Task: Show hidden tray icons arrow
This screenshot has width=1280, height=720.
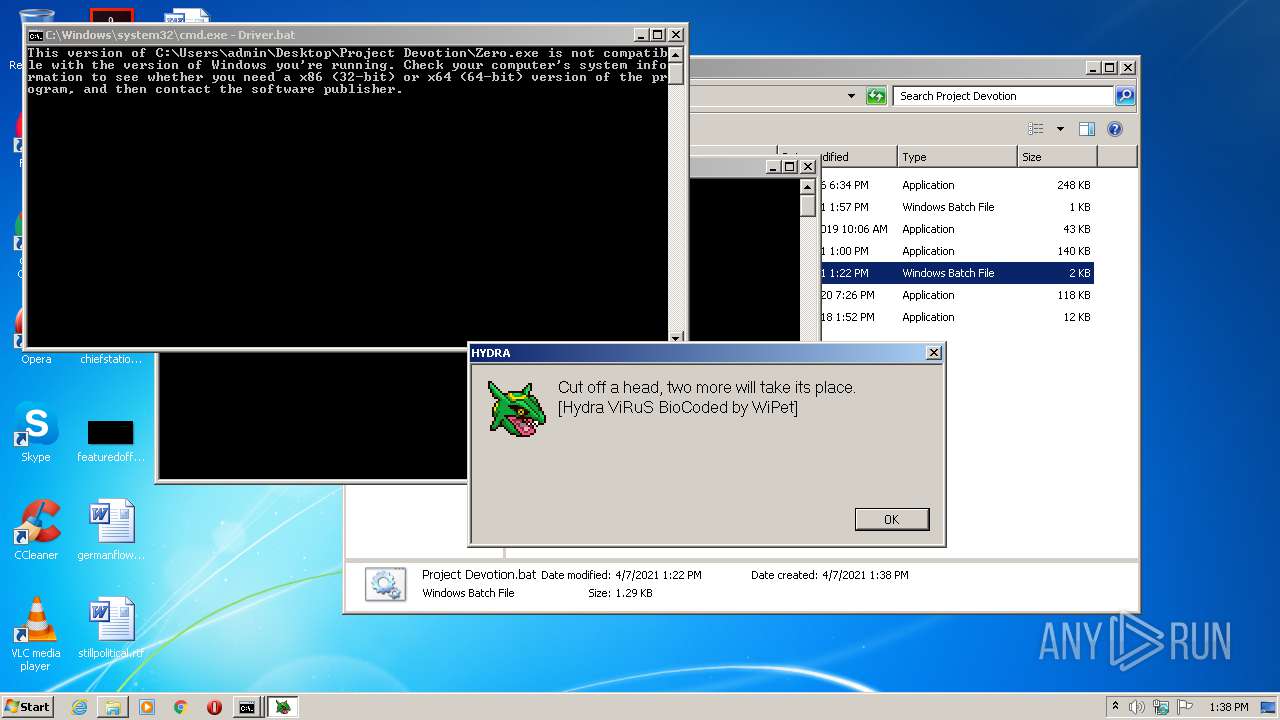Action: click(1115, 706)
